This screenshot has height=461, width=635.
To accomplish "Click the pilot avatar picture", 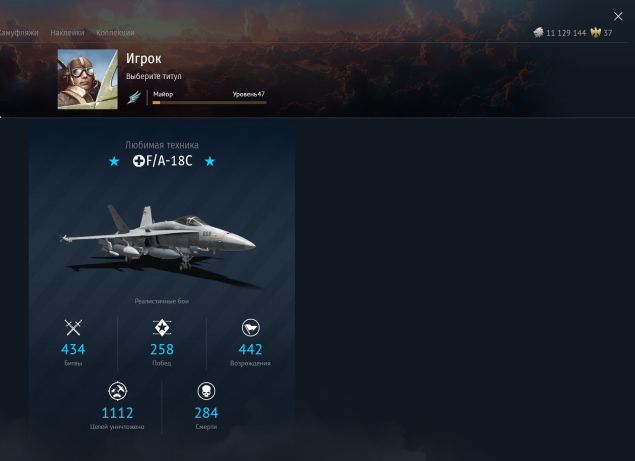I will click(x=87, y=79).
